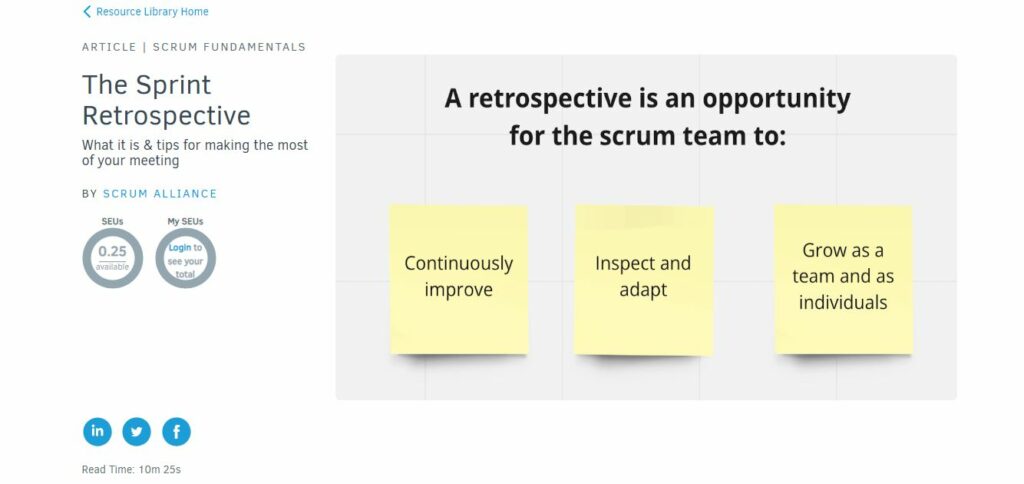Open the Scrum Alliance author link

(x=160, y=194)
